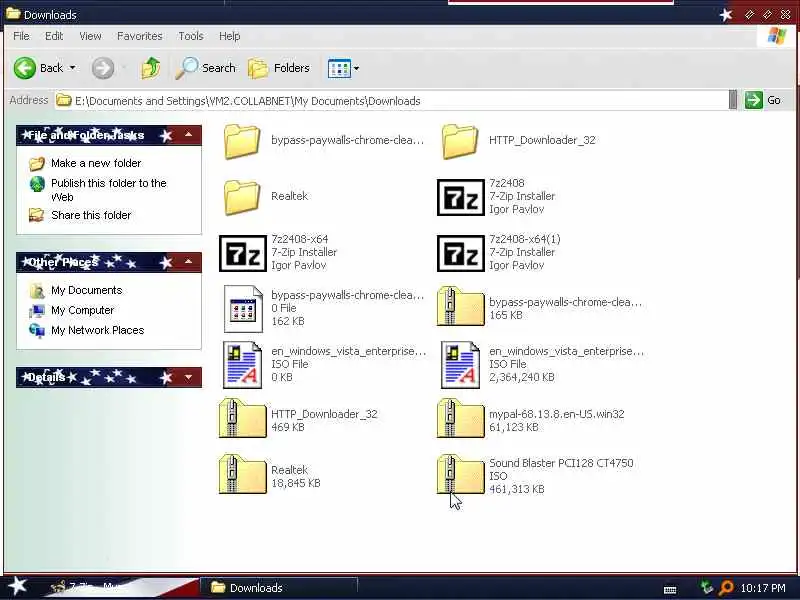Open the Views dropdown button
Viewport: 800px width, 600px height.
tap(343, 68)
